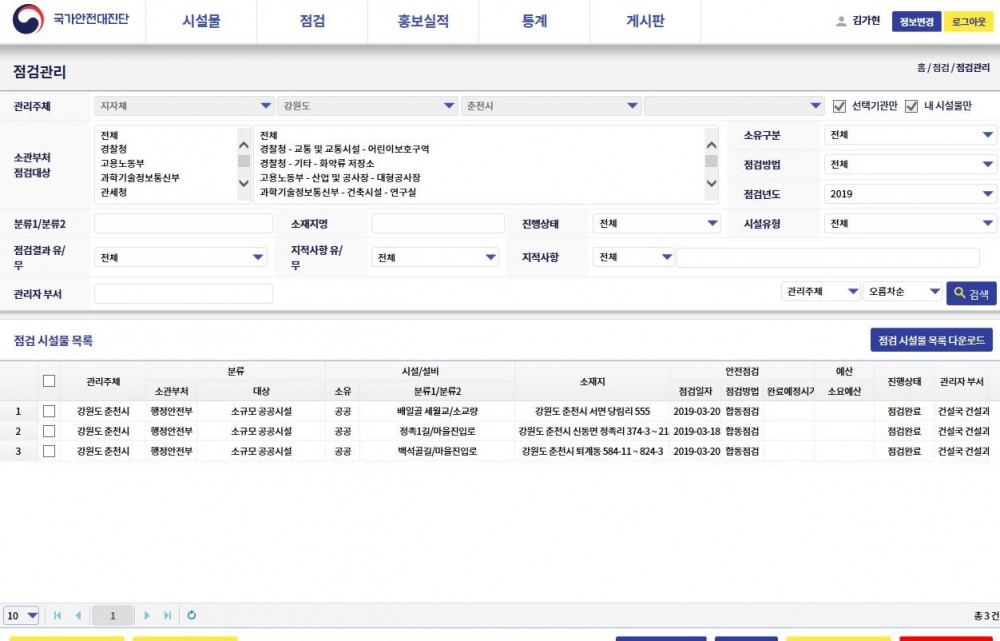The height and width of the screenshot is (641, 1000).
Task: Click the 정보변경 button
Action: click(916, 22)
